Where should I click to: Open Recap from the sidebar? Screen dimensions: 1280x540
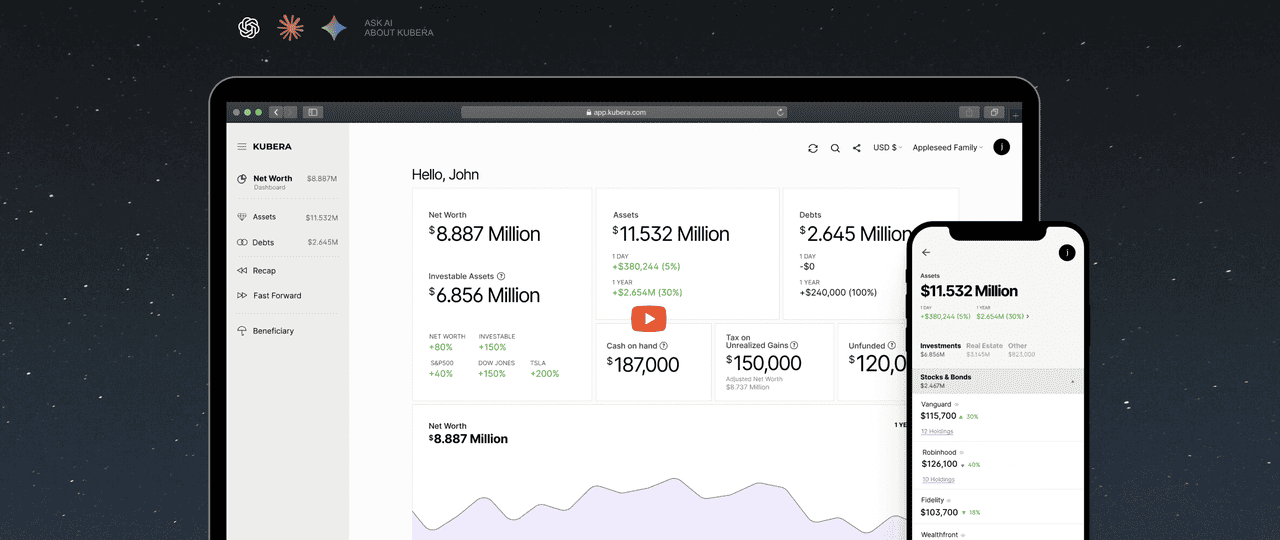[x=264, y=271]
